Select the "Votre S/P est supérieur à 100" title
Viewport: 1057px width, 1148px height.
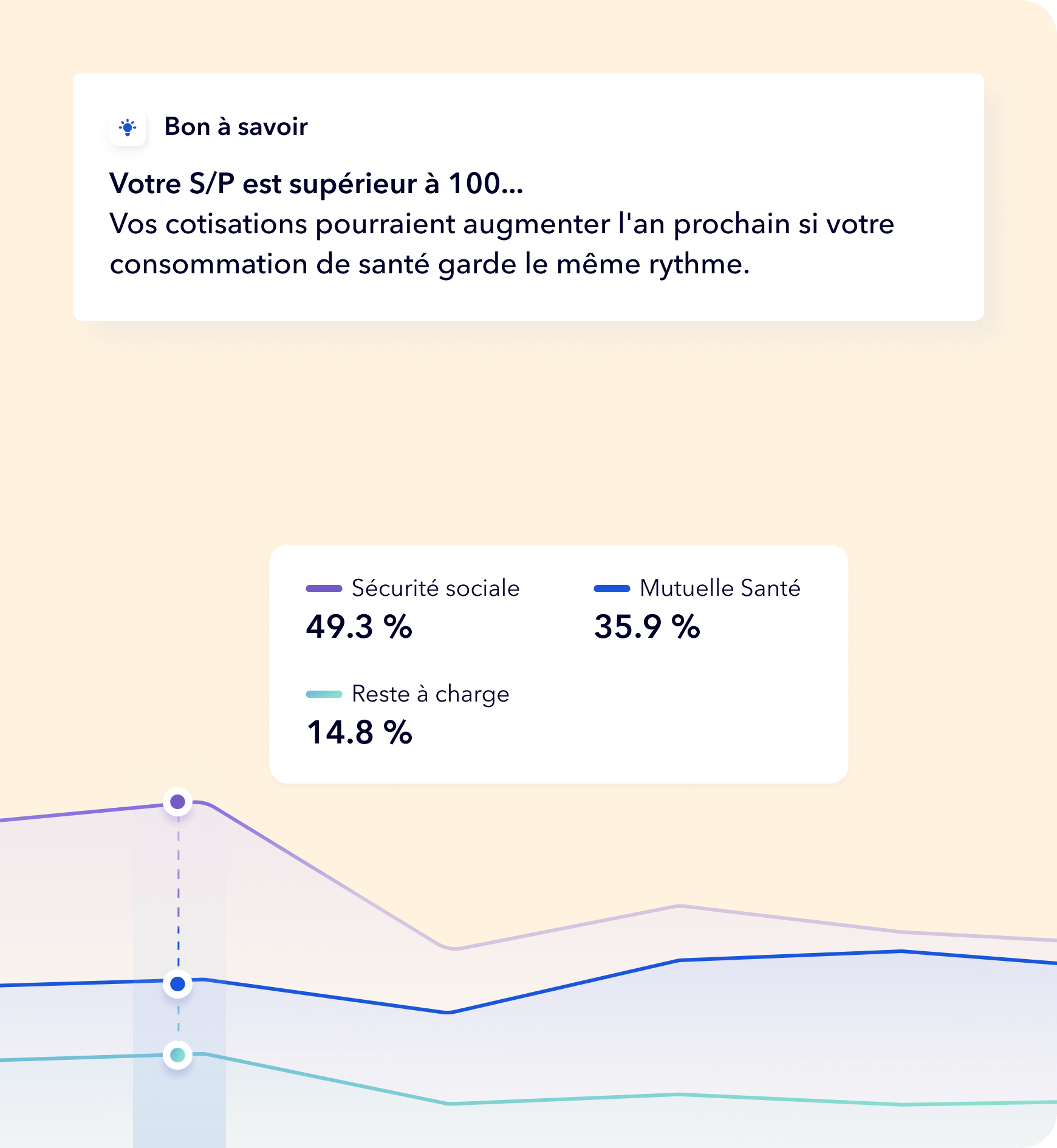pos(316,183)
